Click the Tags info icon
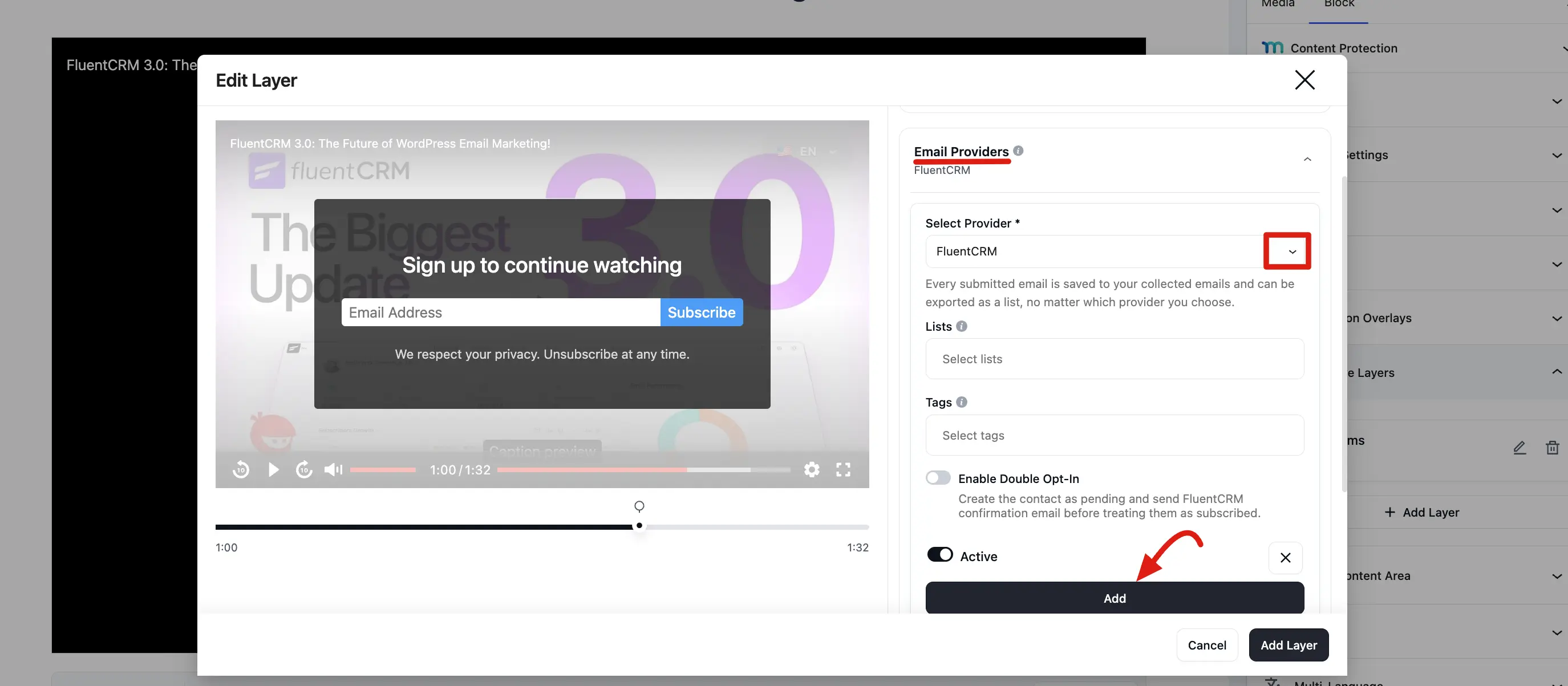This screenshot has height=686, width=1568. tap(962, 402)
